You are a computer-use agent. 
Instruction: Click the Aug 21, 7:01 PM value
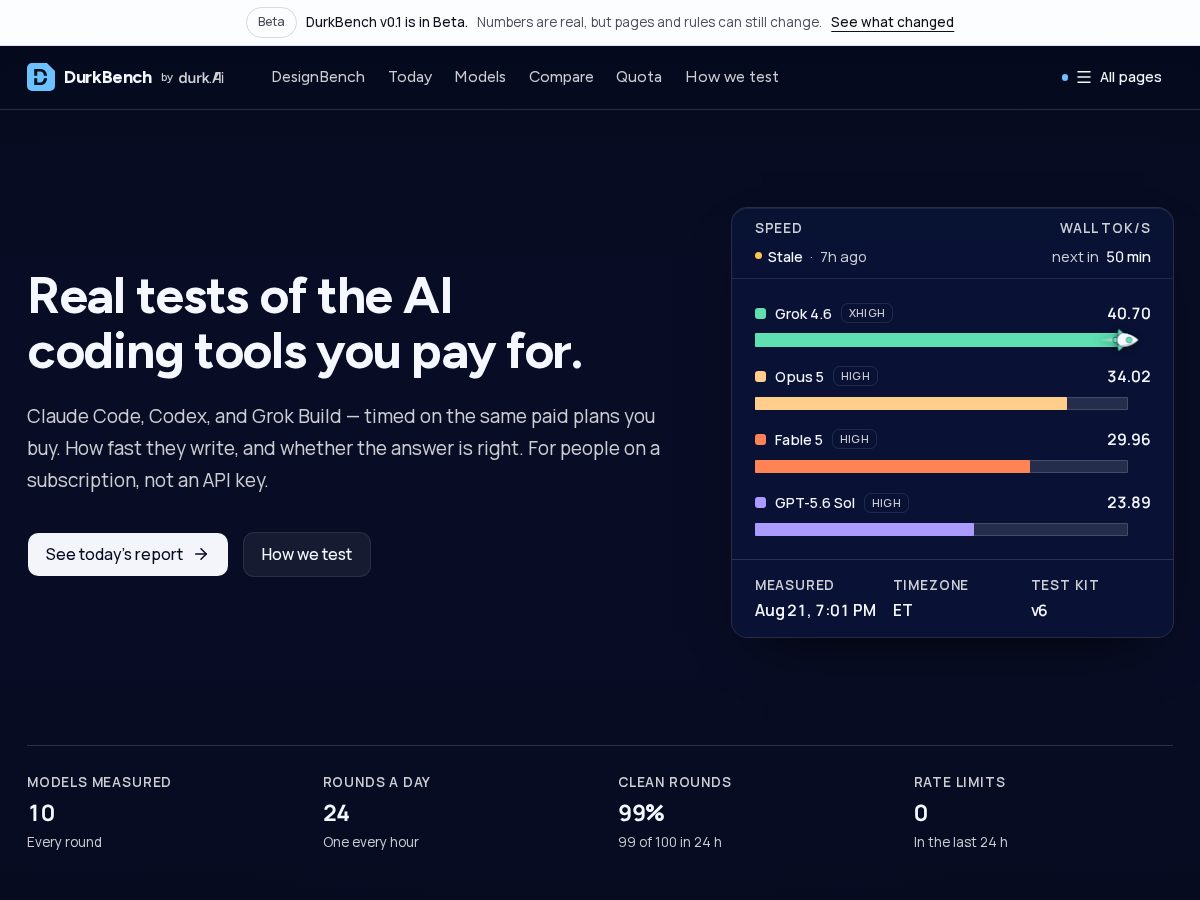click(815, 610)
